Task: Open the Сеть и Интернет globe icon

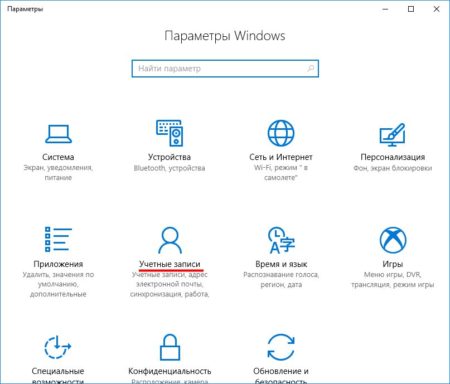Action: pyautogui.click(x=281, y=133)
